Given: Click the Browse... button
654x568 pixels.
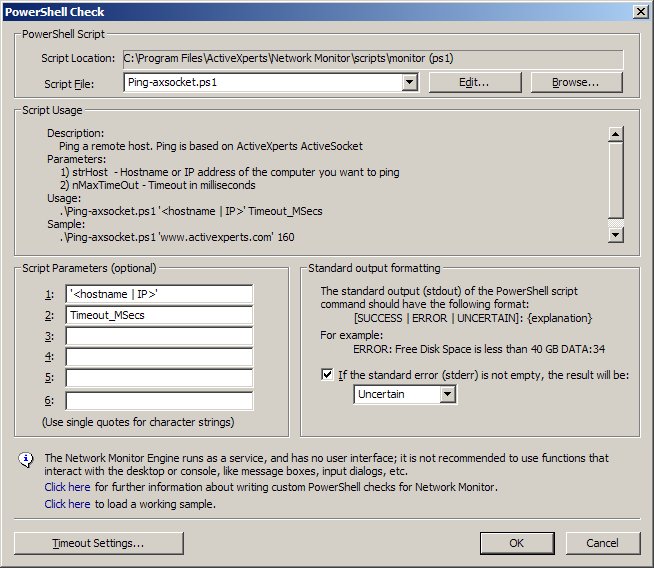Looking at the screenshot, I should coord(576,82).
